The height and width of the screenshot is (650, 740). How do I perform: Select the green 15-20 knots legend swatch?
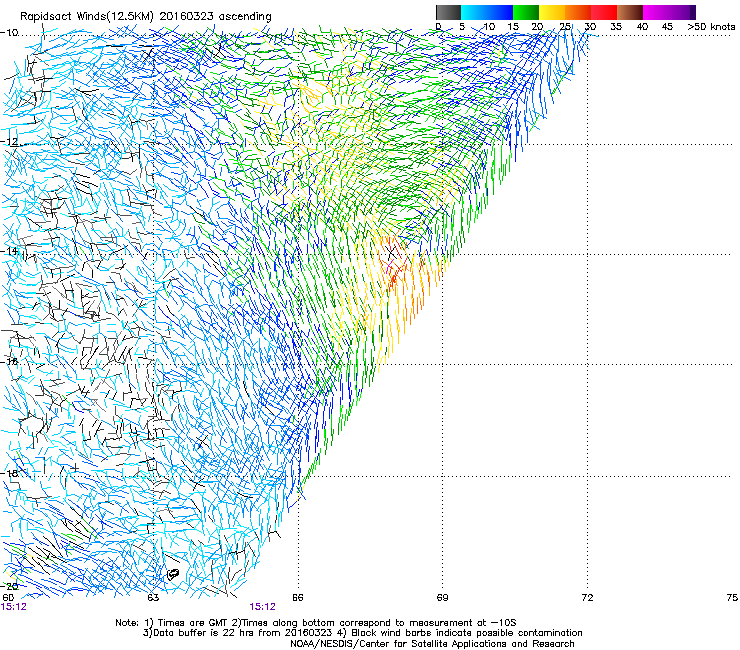(526, 12)
